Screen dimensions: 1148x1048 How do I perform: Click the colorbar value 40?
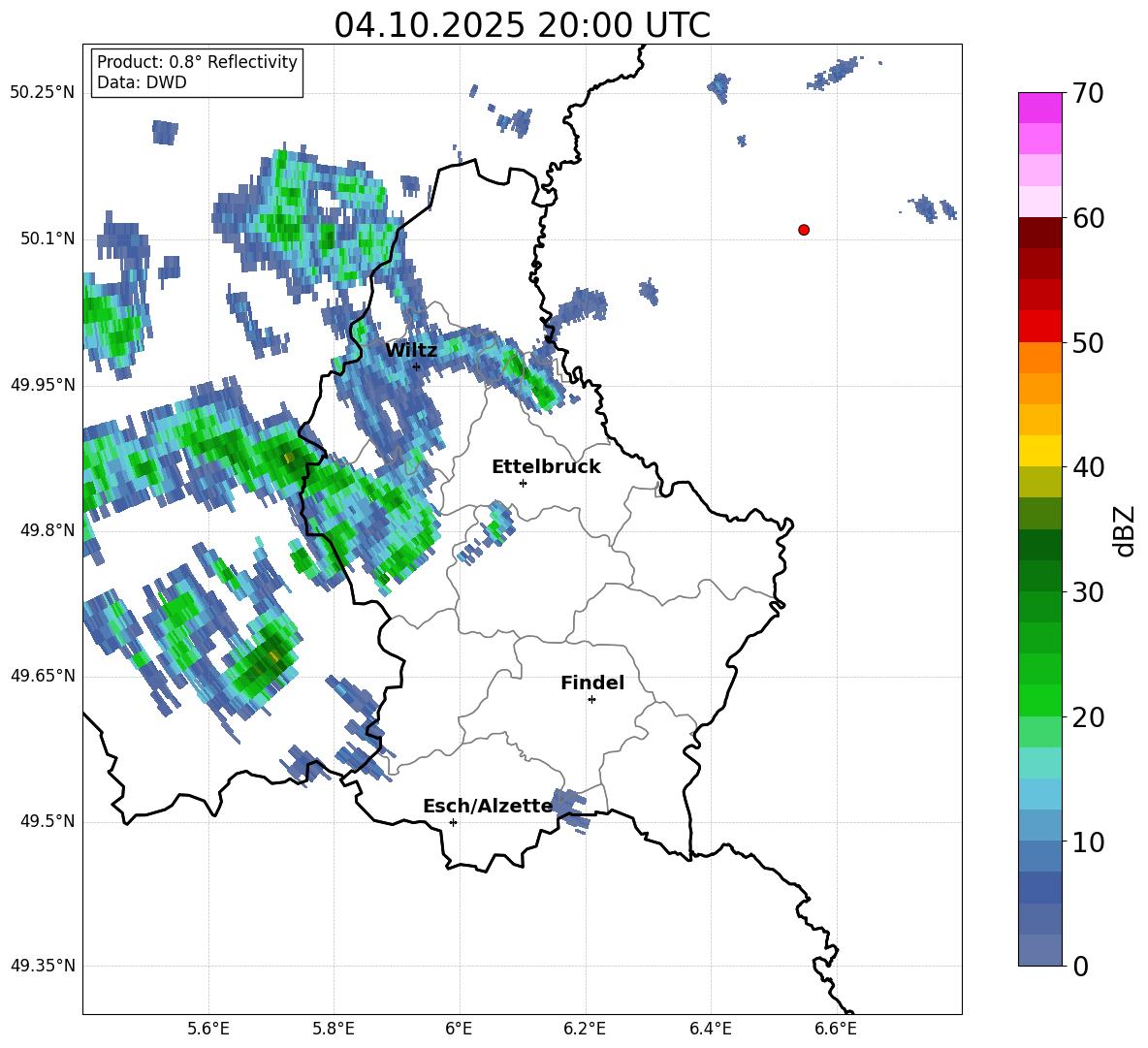[1088, 467]
